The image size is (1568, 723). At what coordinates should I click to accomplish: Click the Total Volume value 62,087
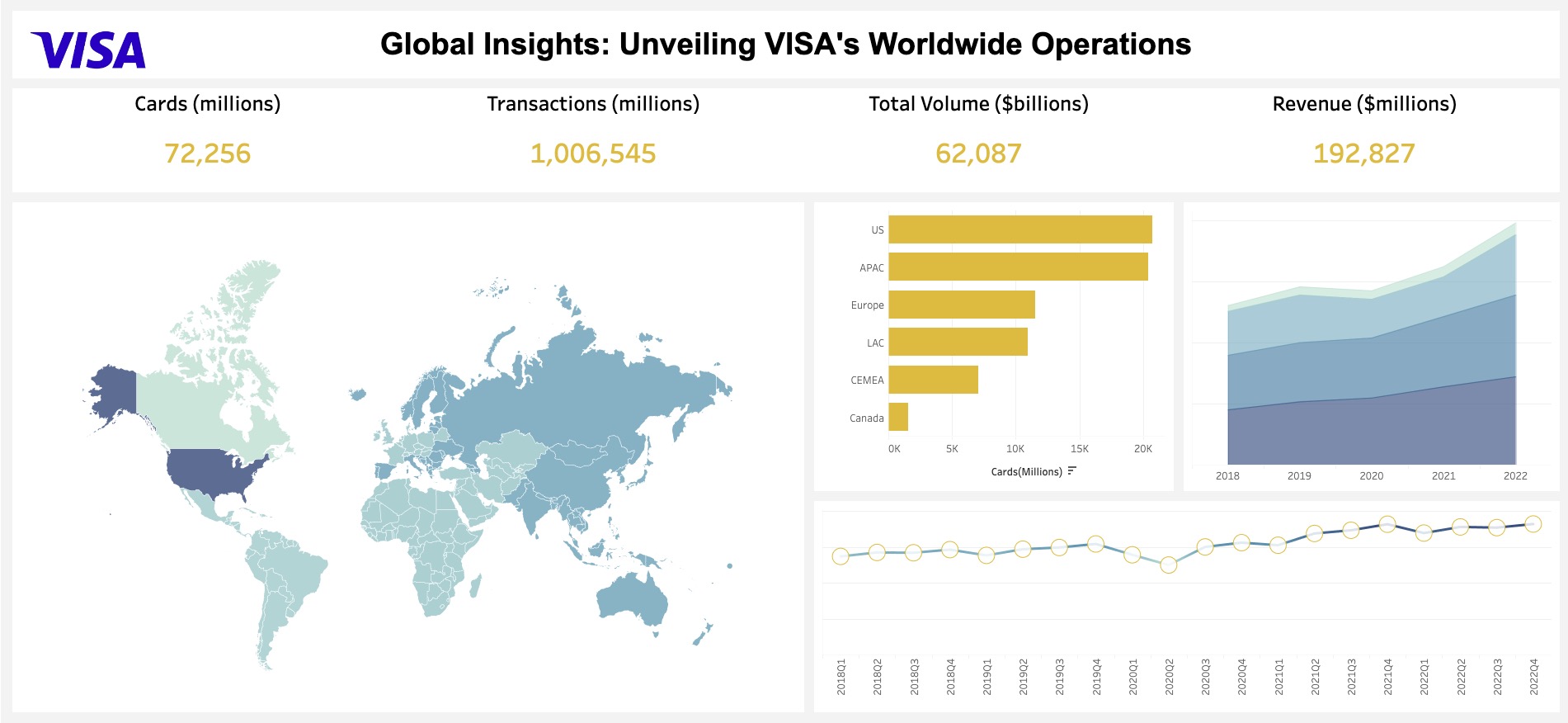pos(978,154)
